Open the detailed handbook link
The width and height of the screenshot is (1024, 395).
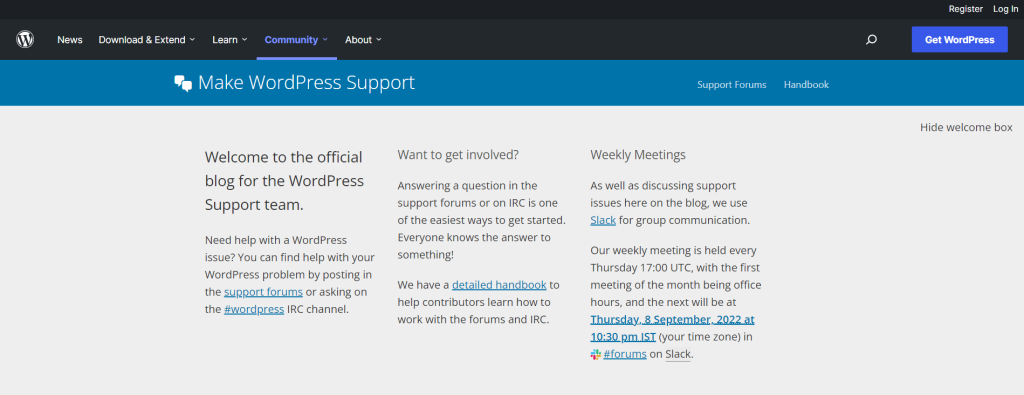(499, 285)
